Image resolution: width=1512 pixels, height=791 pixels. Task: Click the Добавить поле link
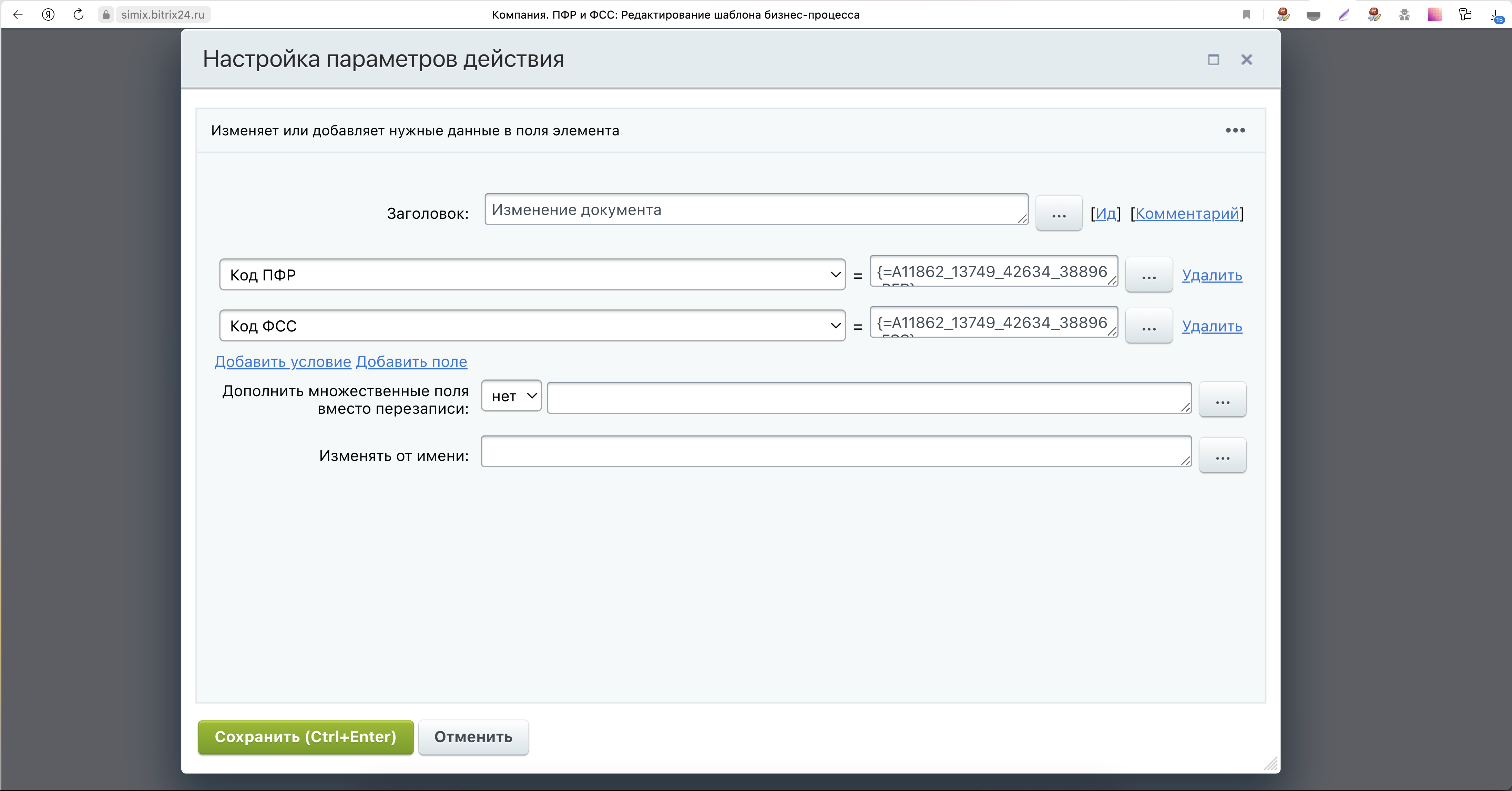pos(411,361)
